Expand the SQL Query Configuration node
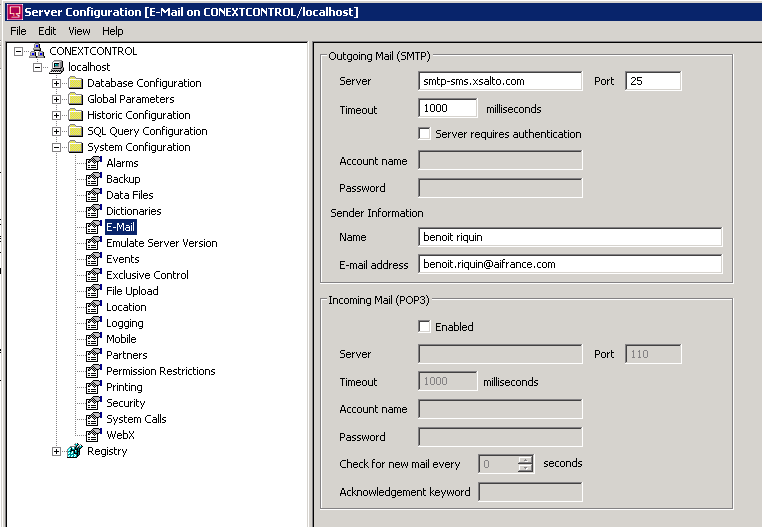 57,131
